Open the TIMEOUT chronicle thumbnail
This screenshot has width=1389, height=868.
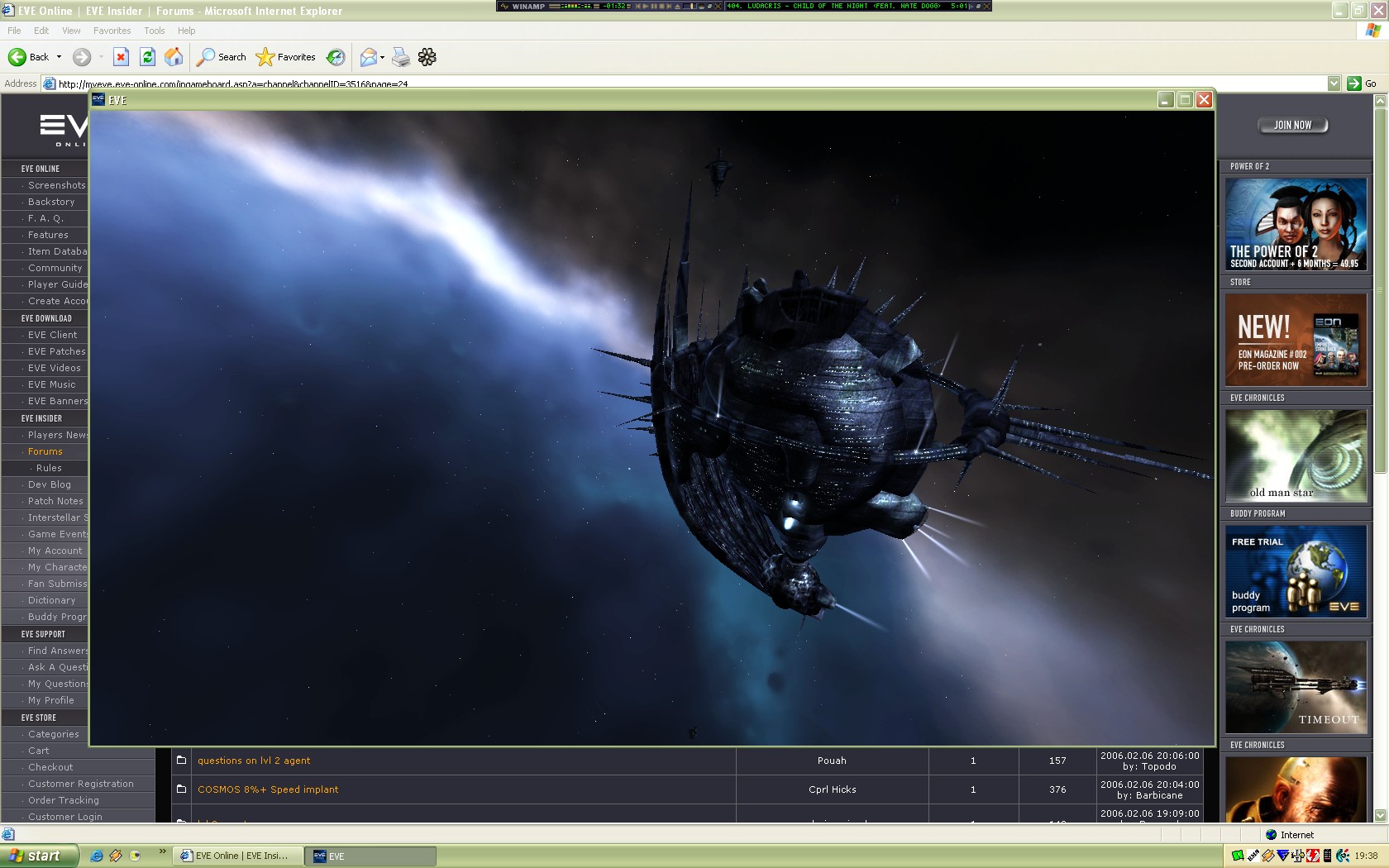point(1296,687)
